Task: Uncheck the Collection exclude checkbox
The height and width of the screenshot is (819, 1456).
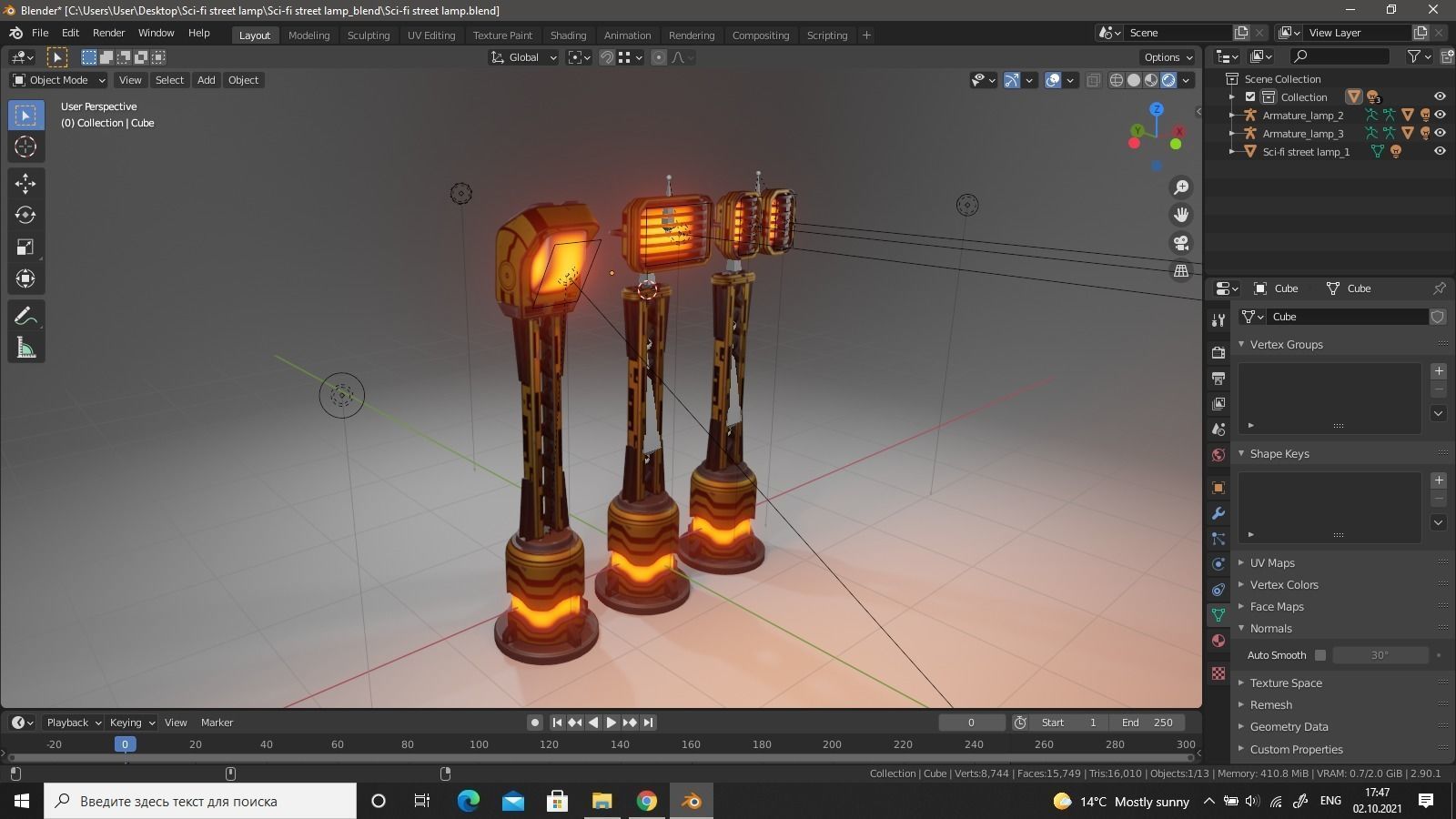Action: point(1250,96)
